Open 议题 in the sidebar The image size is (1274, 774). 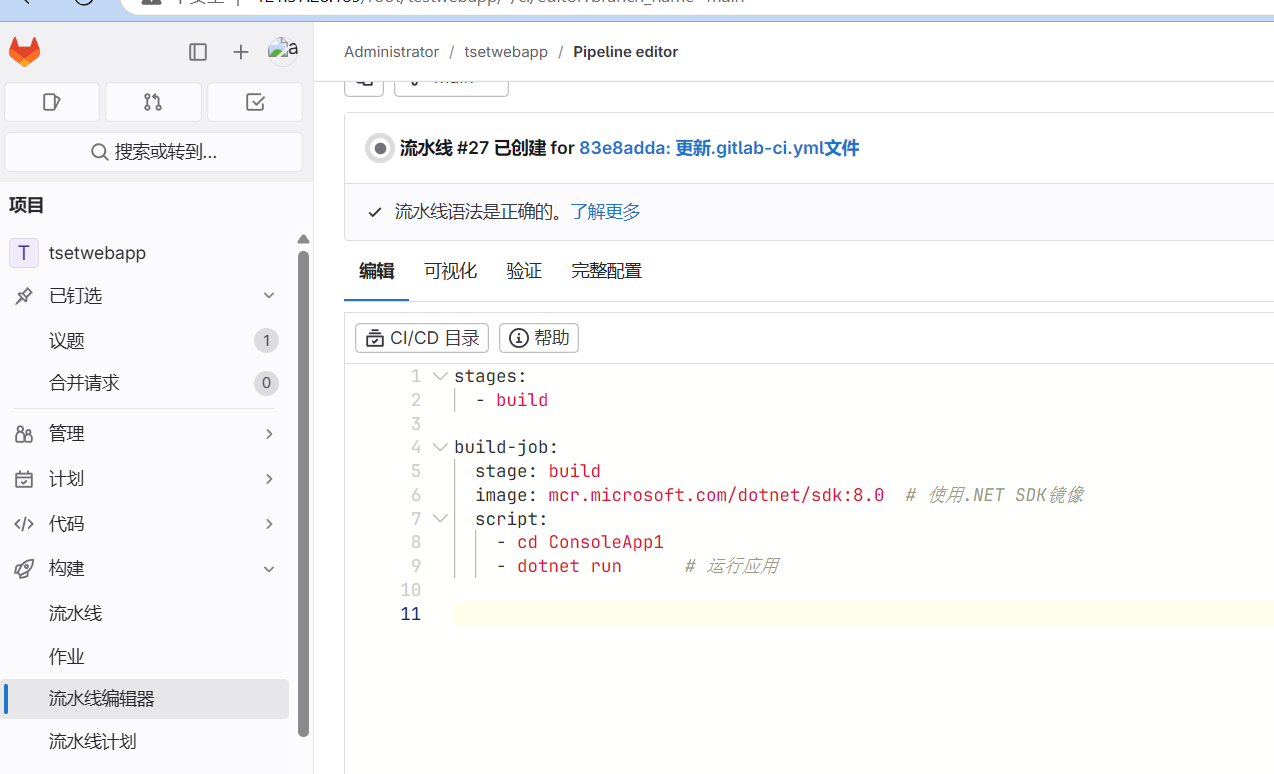point(146,341)
